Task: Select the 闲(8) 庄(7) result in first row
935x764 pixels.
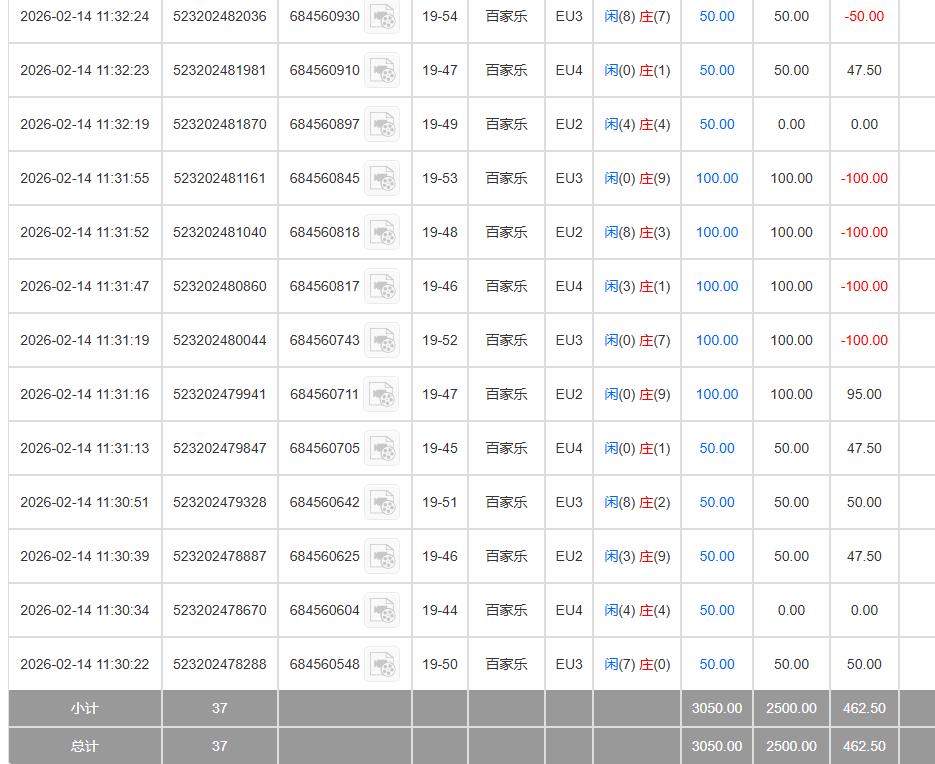Action: 637,17
